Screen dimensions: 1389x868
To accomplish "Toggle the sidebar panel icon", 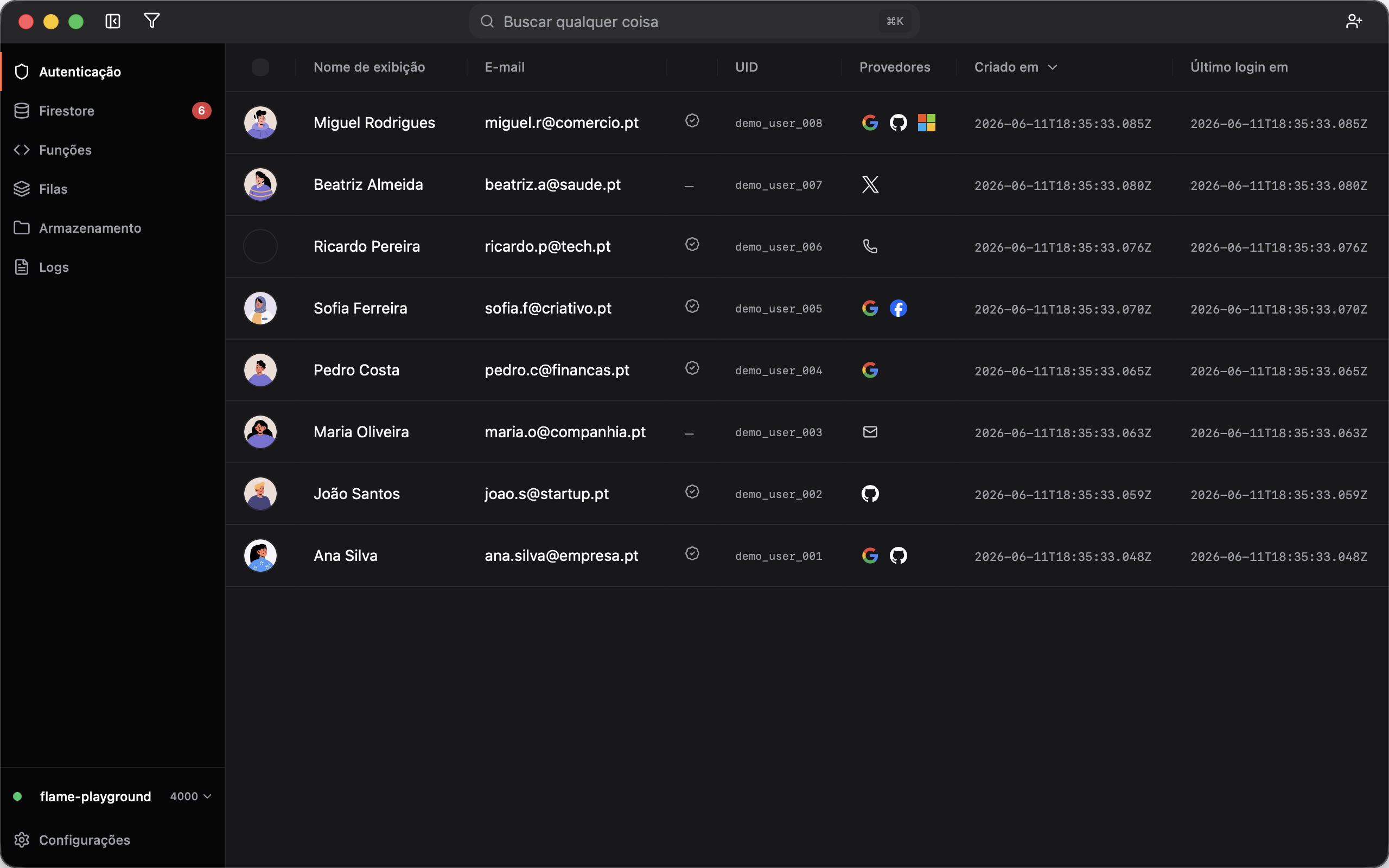I will 113,21.
